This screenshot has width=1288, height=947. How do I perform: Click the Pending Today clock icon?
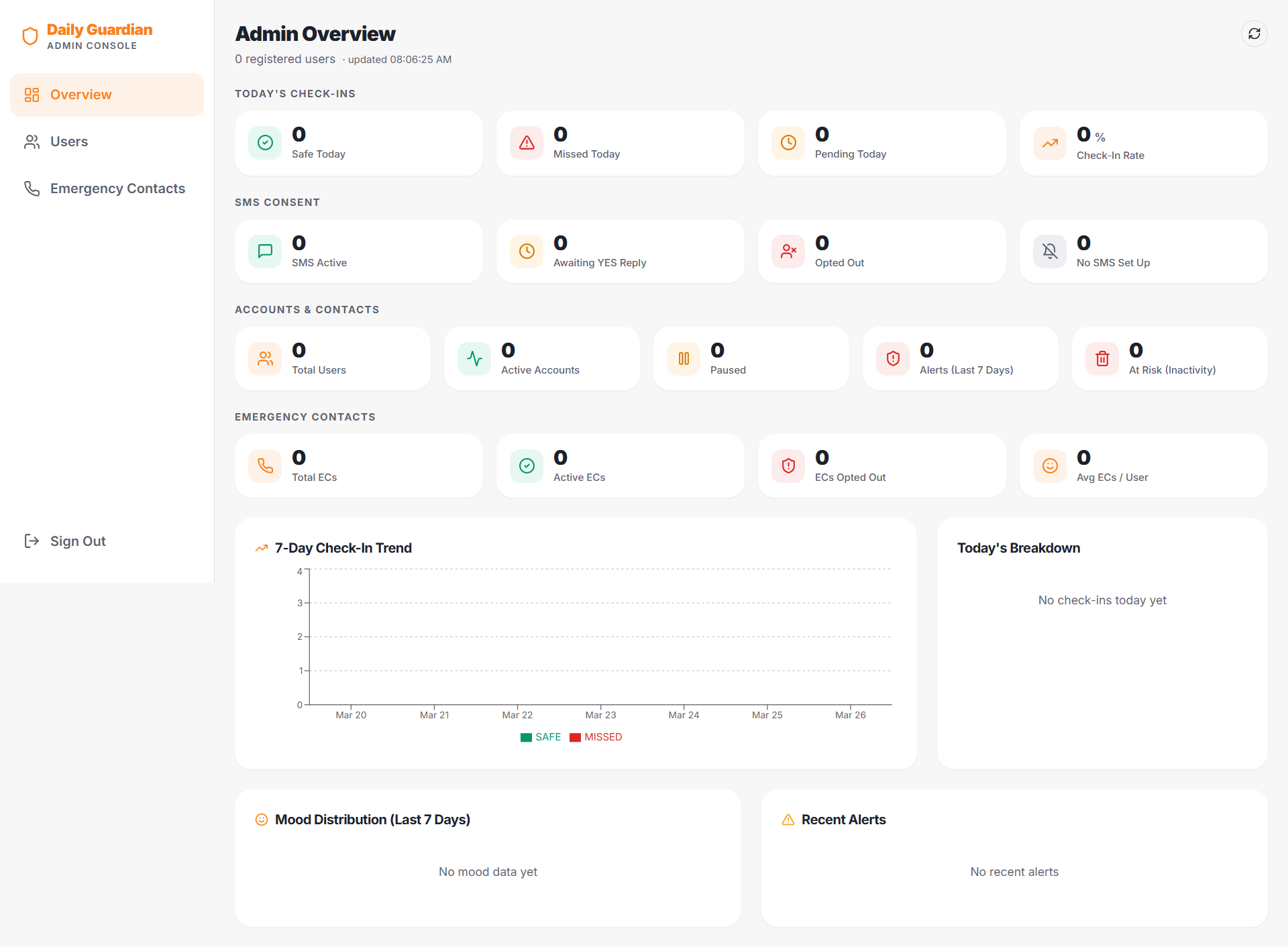[x=788, y=143]
